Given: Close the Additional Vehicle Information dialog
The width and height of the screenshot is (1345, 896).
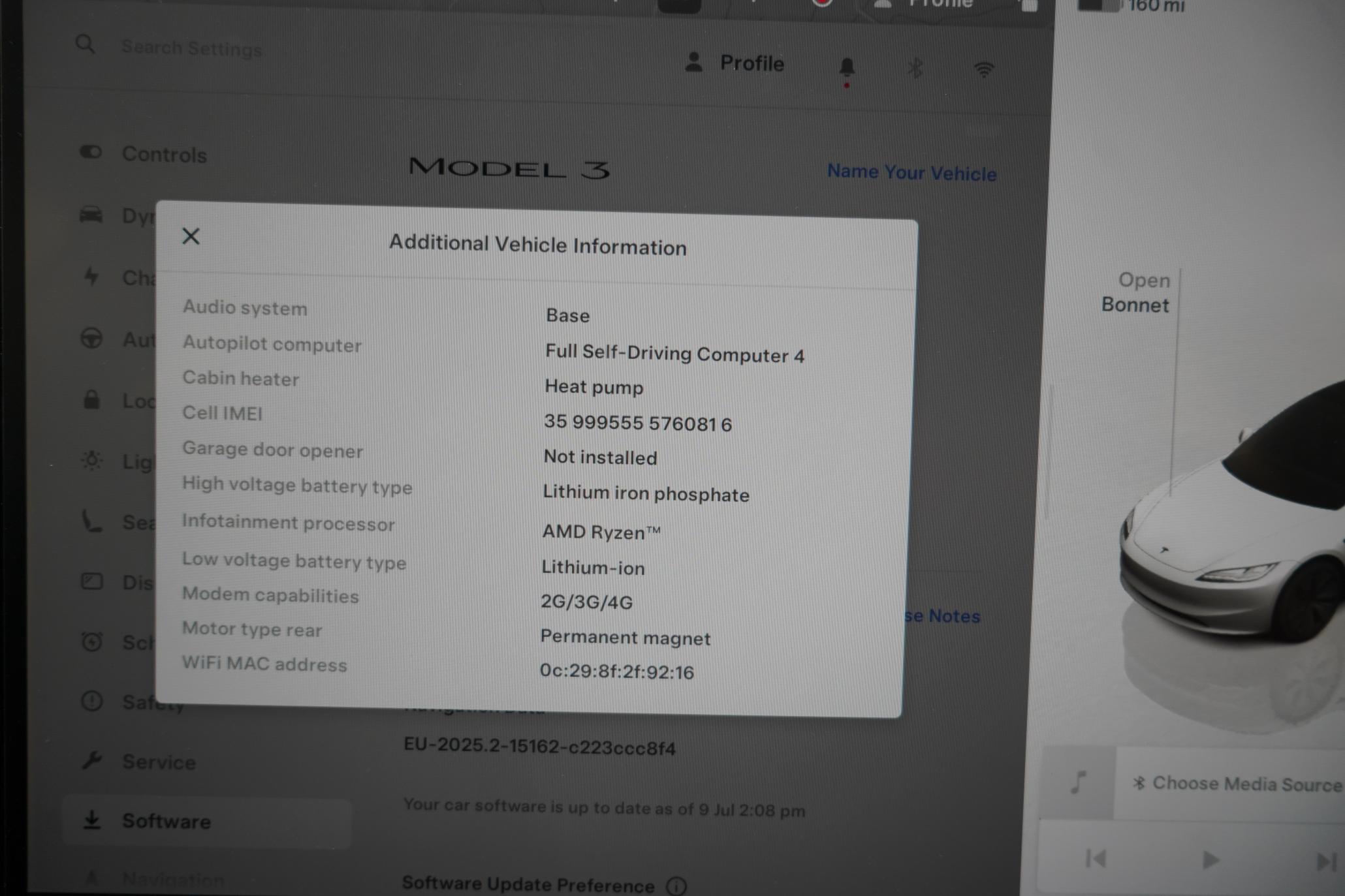Looking at the screenshot, I should (x=191, y=236).
